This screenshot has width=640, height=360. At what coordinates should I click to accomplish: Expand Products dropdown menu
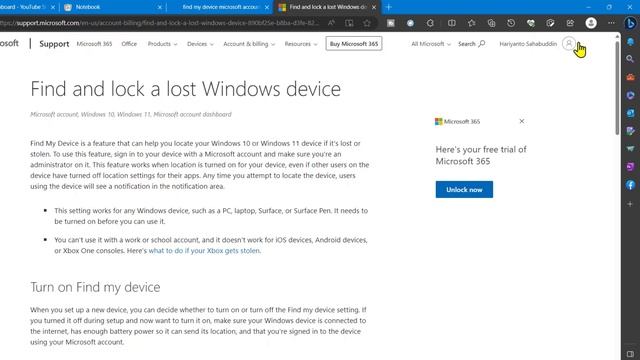162,44
